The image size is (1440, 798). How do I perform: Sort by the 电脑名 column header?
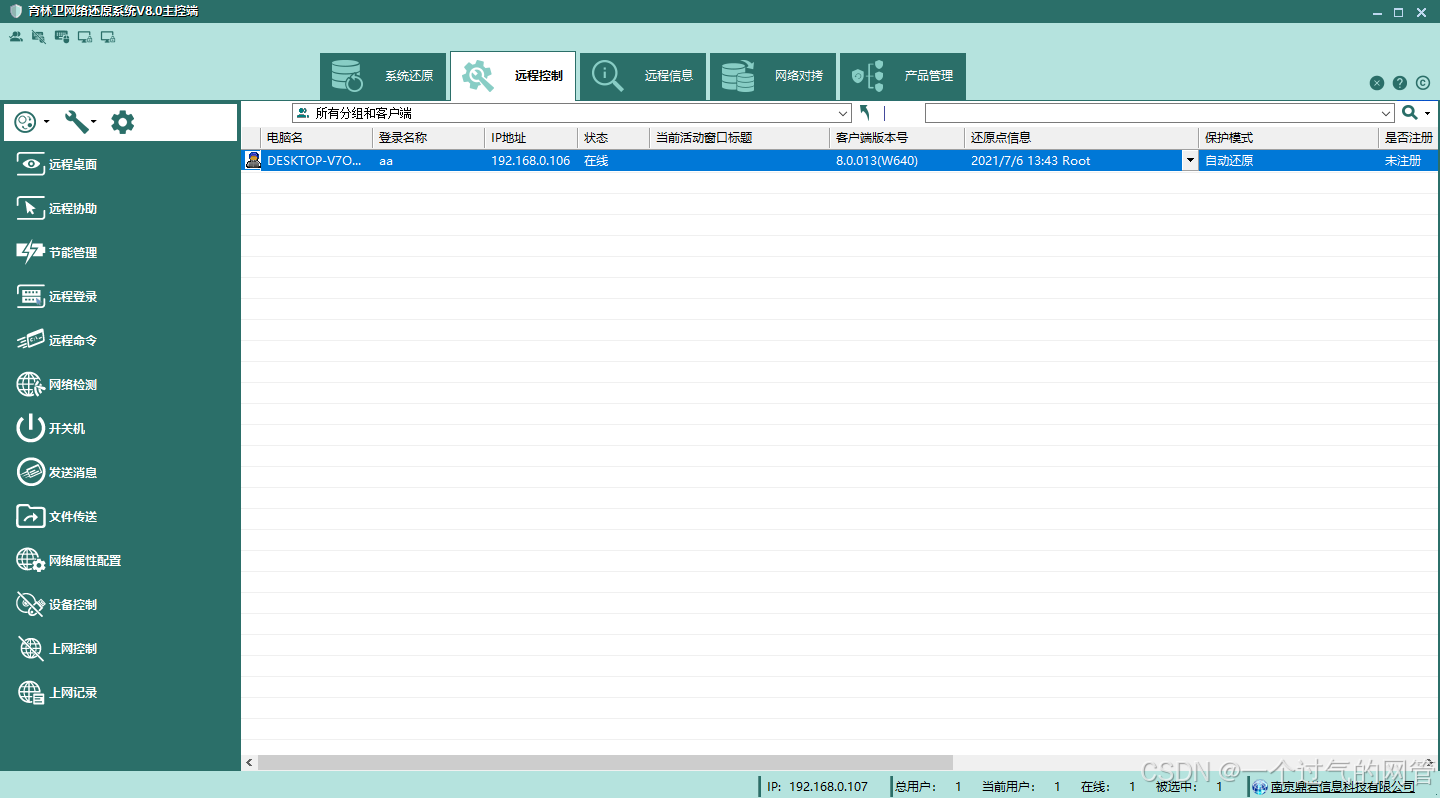(317, 138)
